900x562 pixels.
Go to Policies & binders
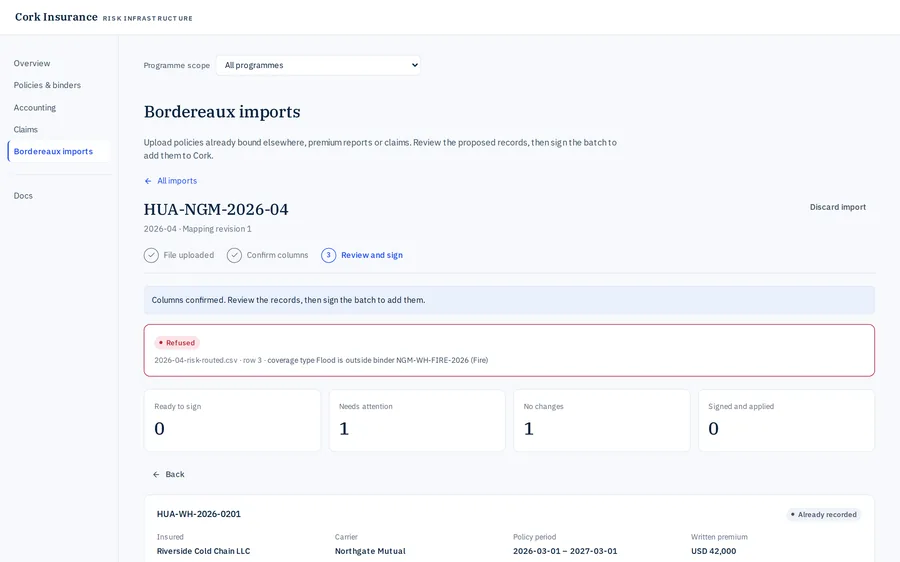47,85
